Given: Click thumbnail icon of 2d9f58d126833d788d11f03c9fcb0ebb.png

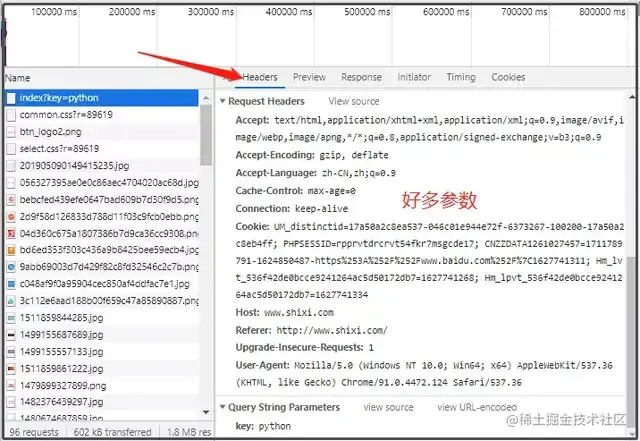Looking at the screenshot, I should coord(11,216).
